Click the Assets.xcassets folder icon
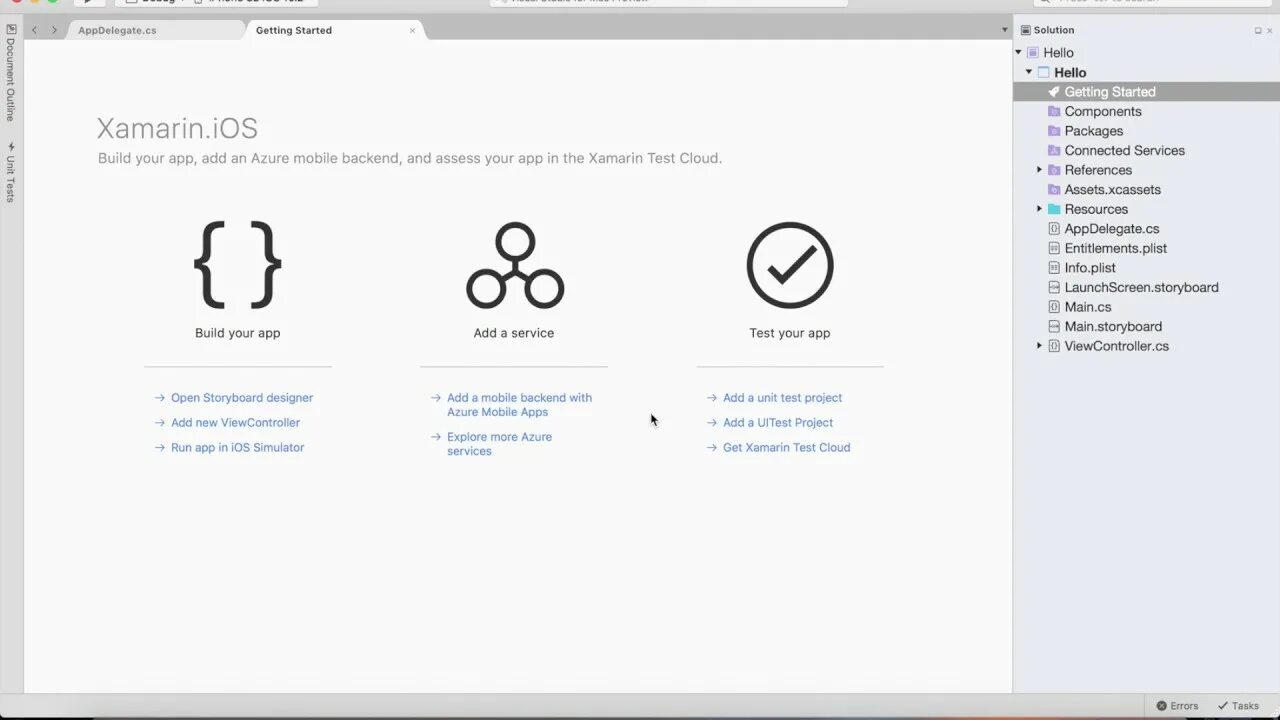The image size is (1280, 720). (1054, 189)
